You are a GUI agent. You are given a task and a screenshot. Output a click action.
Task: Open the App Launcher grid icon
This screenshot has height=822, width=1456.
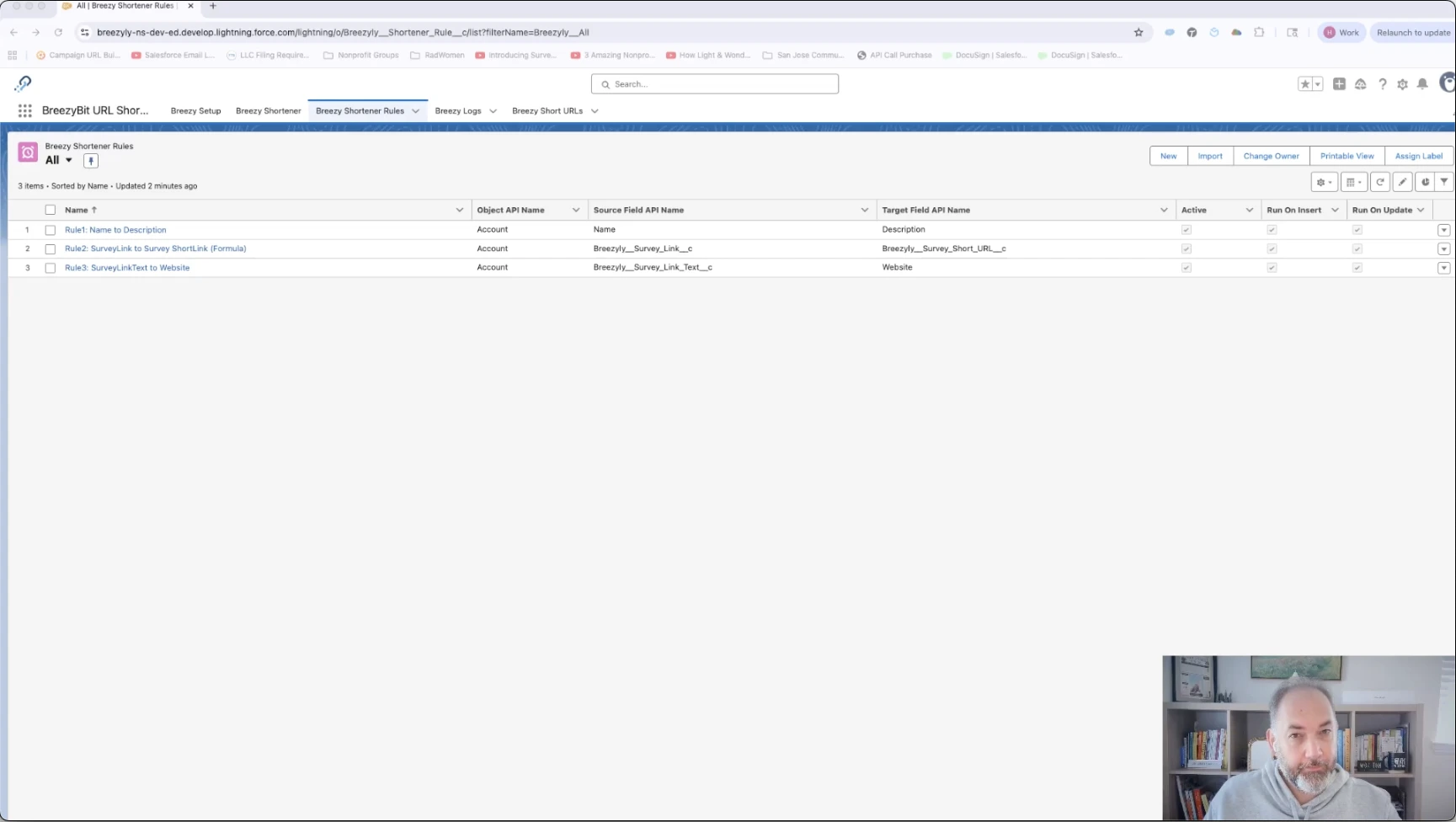pyautogui.click(x=25, y=110)
